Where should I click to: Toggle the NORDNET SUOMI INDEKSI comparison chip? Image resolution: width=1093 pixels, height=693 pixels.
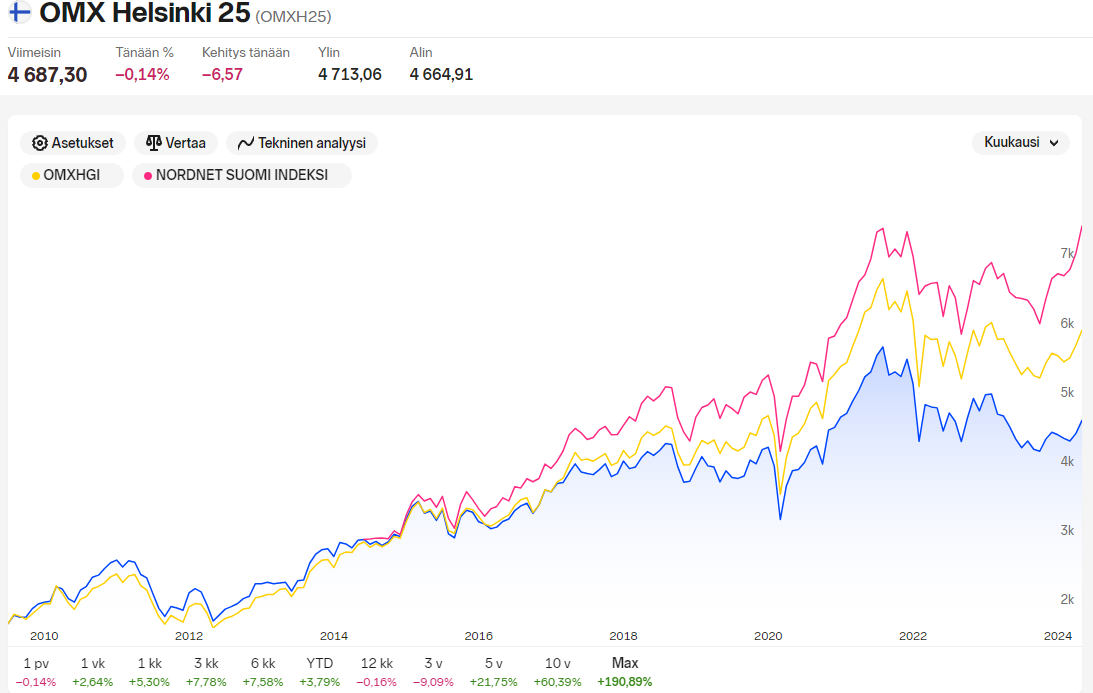click(x=242, y=175)
